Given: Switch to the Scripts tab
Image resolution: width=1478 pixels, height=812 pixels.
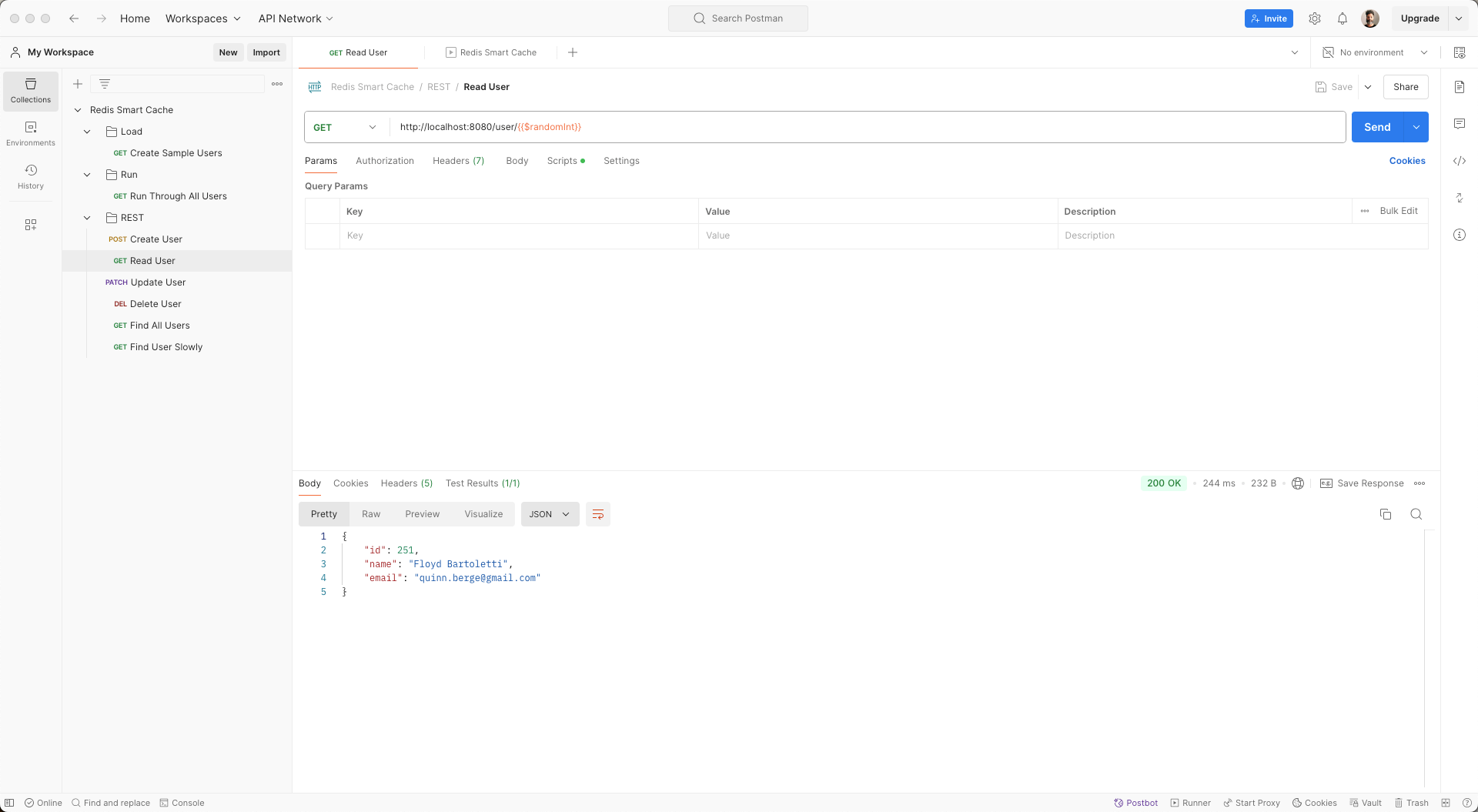Looking at the screenshot, I should pos(566,161).
